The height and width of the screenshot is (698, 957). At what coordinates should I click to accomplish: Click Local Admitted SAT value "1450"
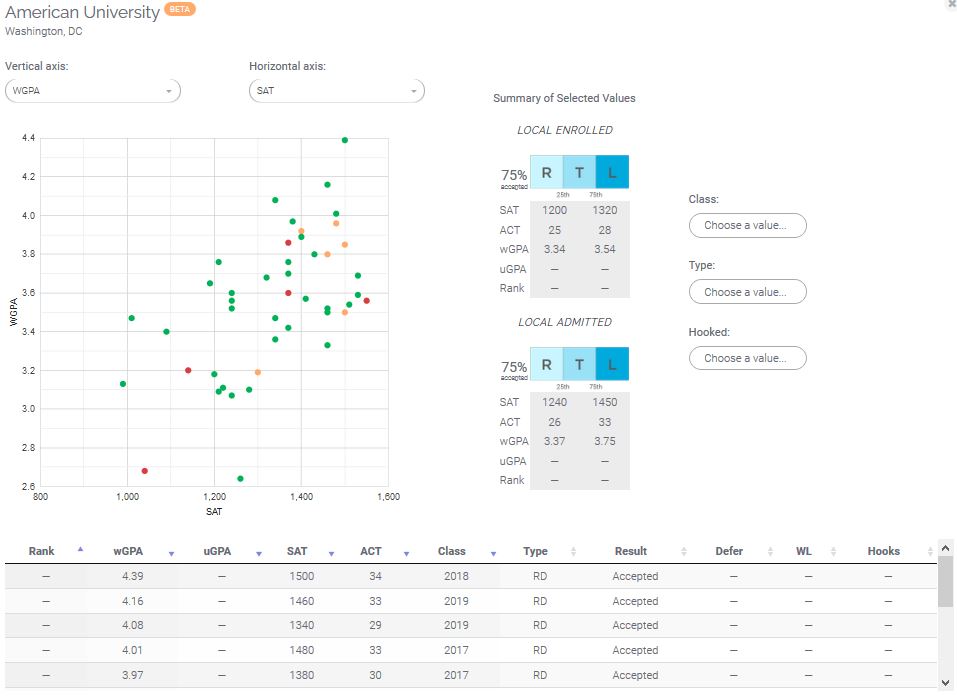tap(605, 402)
